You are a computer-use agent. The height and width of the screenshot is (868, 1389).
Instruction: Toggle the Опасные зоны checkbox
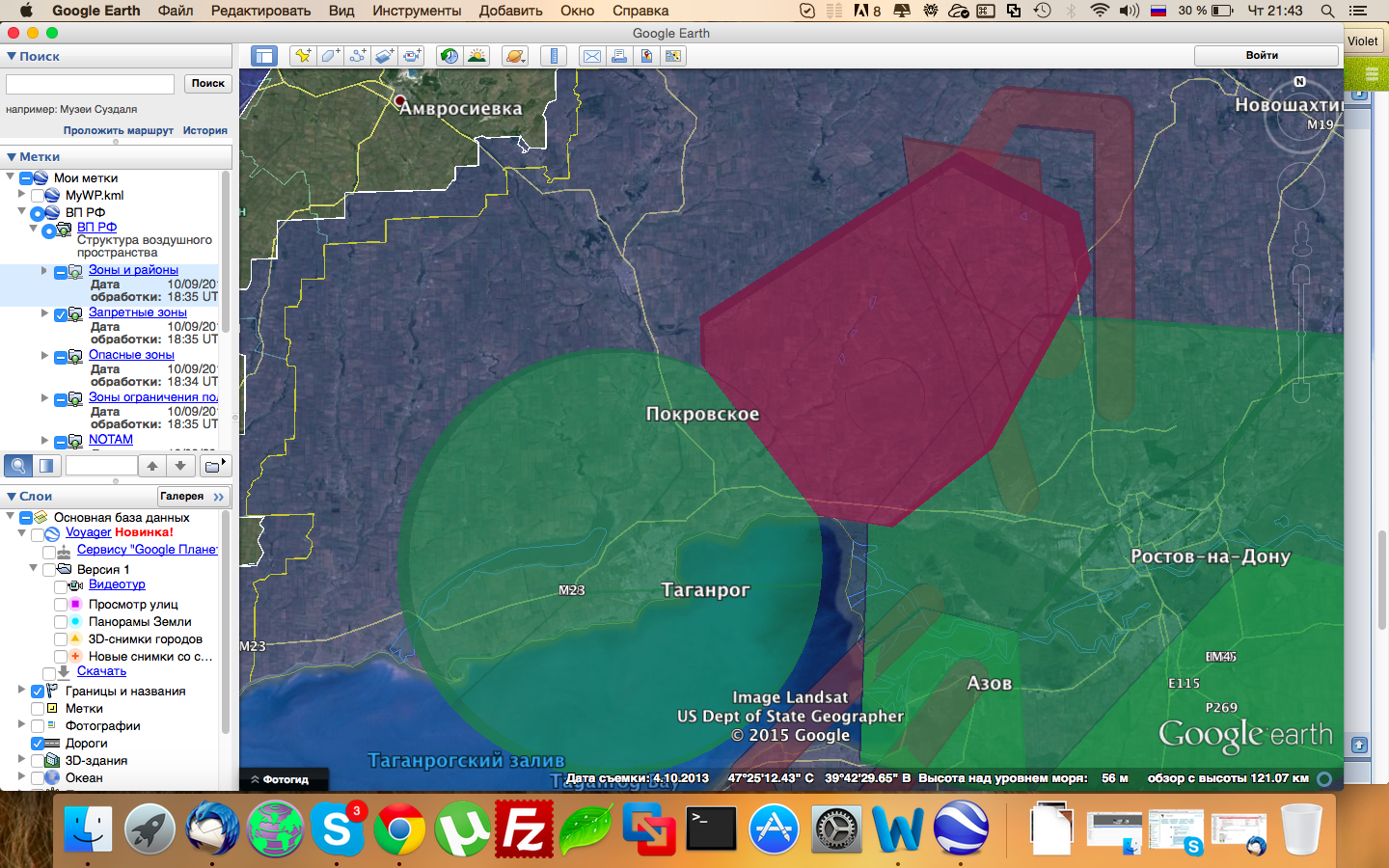60,358
